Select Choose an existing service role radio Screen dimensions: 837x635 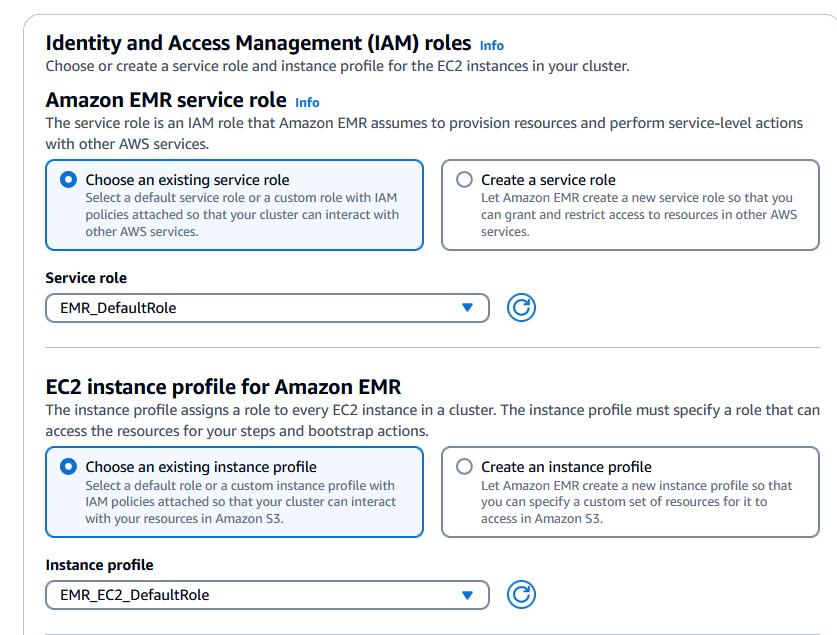[68, 180]
